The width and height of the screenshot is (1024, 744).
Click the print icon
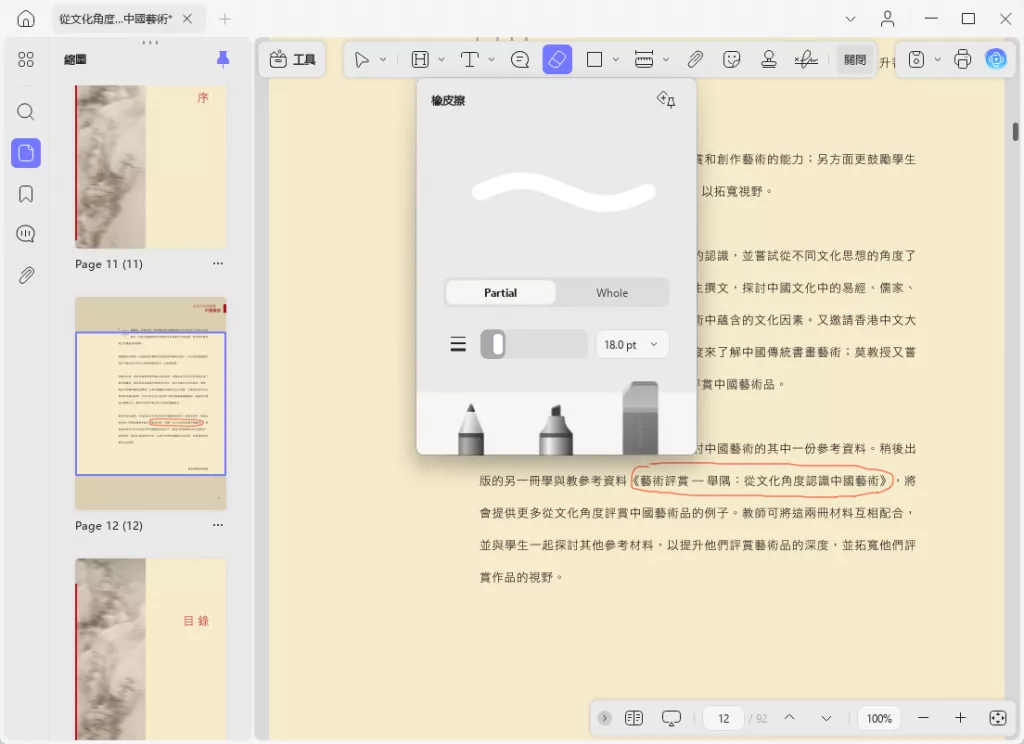(962, 60)
